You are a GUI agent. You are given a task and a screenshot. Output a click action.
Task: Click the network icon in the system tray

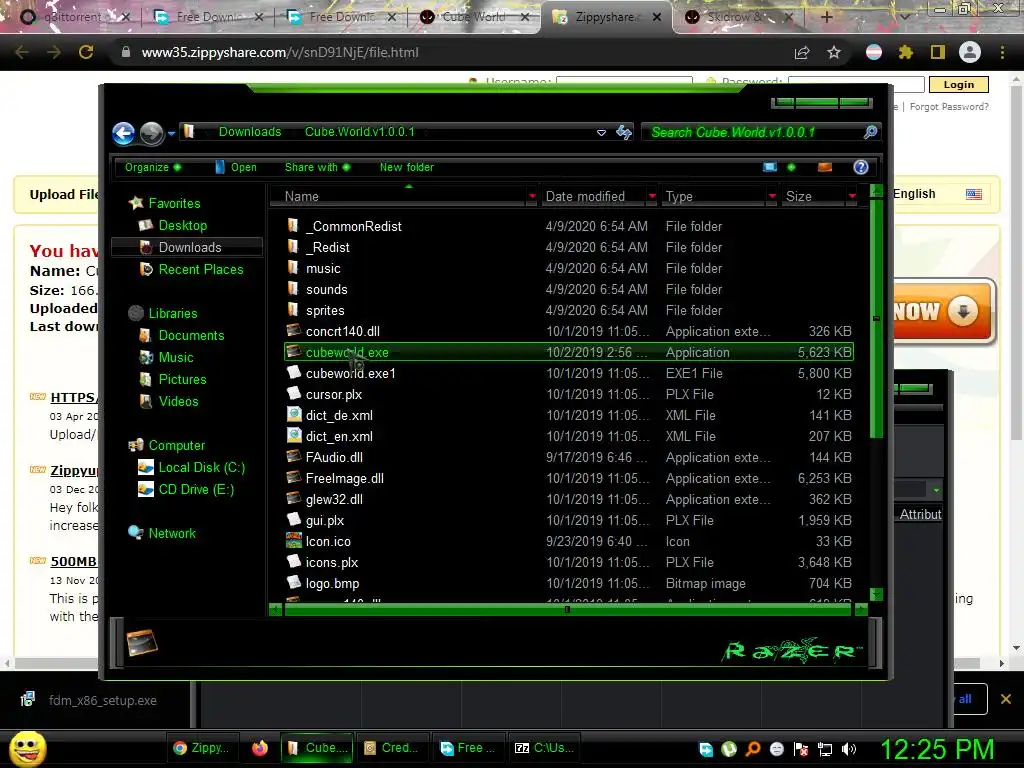click(825, 749)
